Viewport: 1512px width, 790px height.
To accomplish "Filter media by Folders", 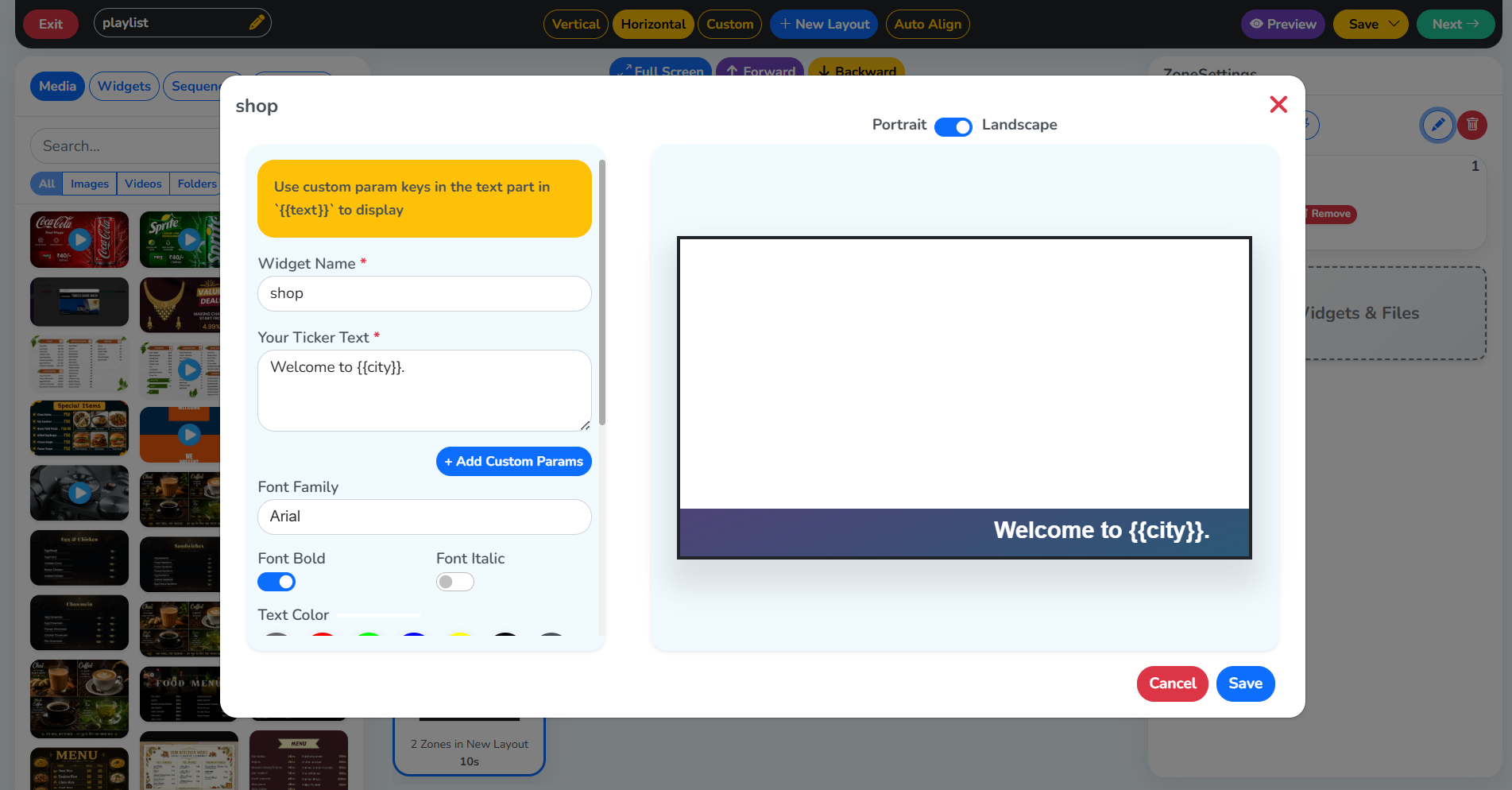I will pos(195,184).
